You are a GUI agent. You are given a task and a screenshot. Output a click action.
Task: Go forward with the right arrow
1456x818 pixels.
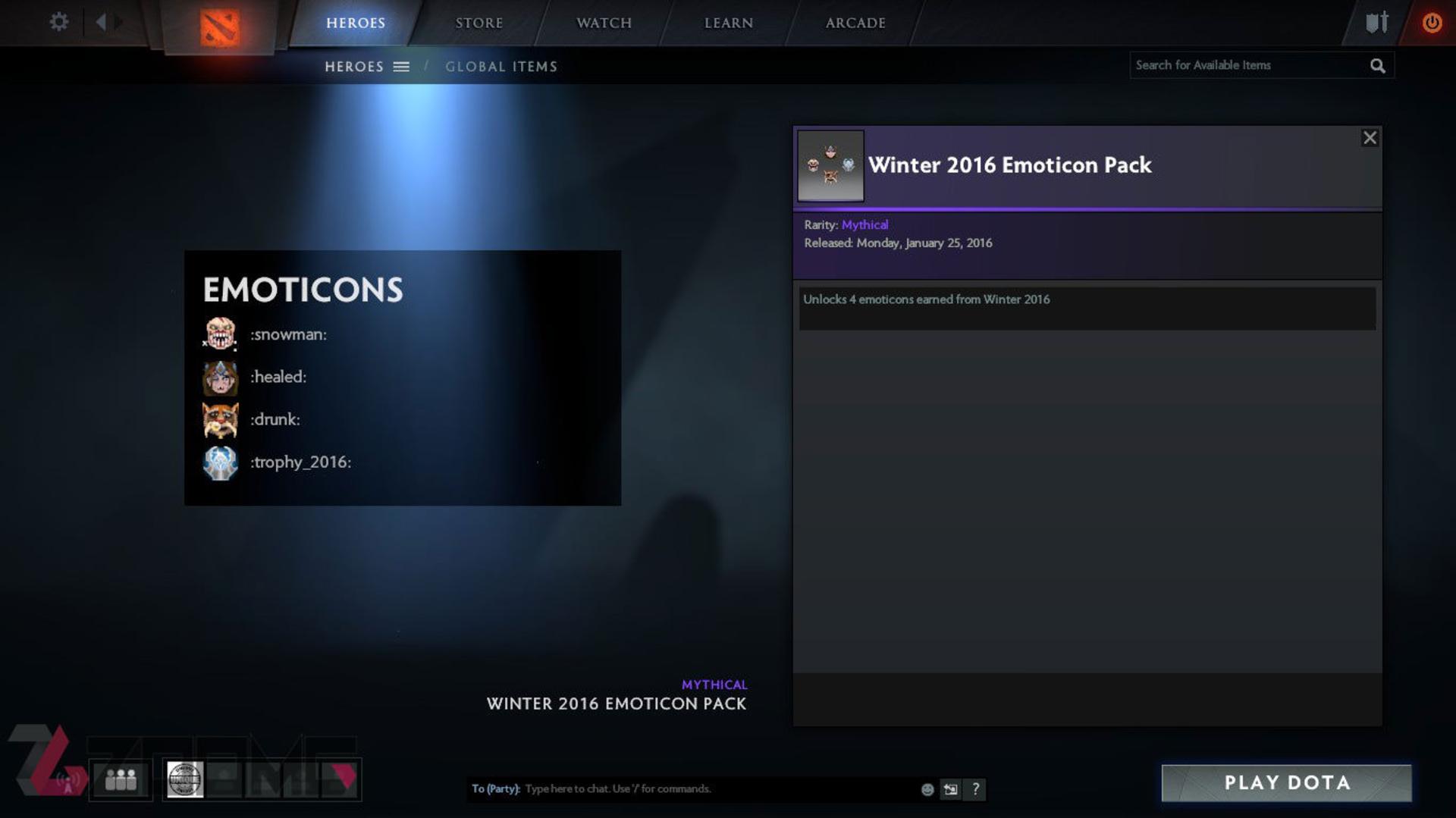119,22
